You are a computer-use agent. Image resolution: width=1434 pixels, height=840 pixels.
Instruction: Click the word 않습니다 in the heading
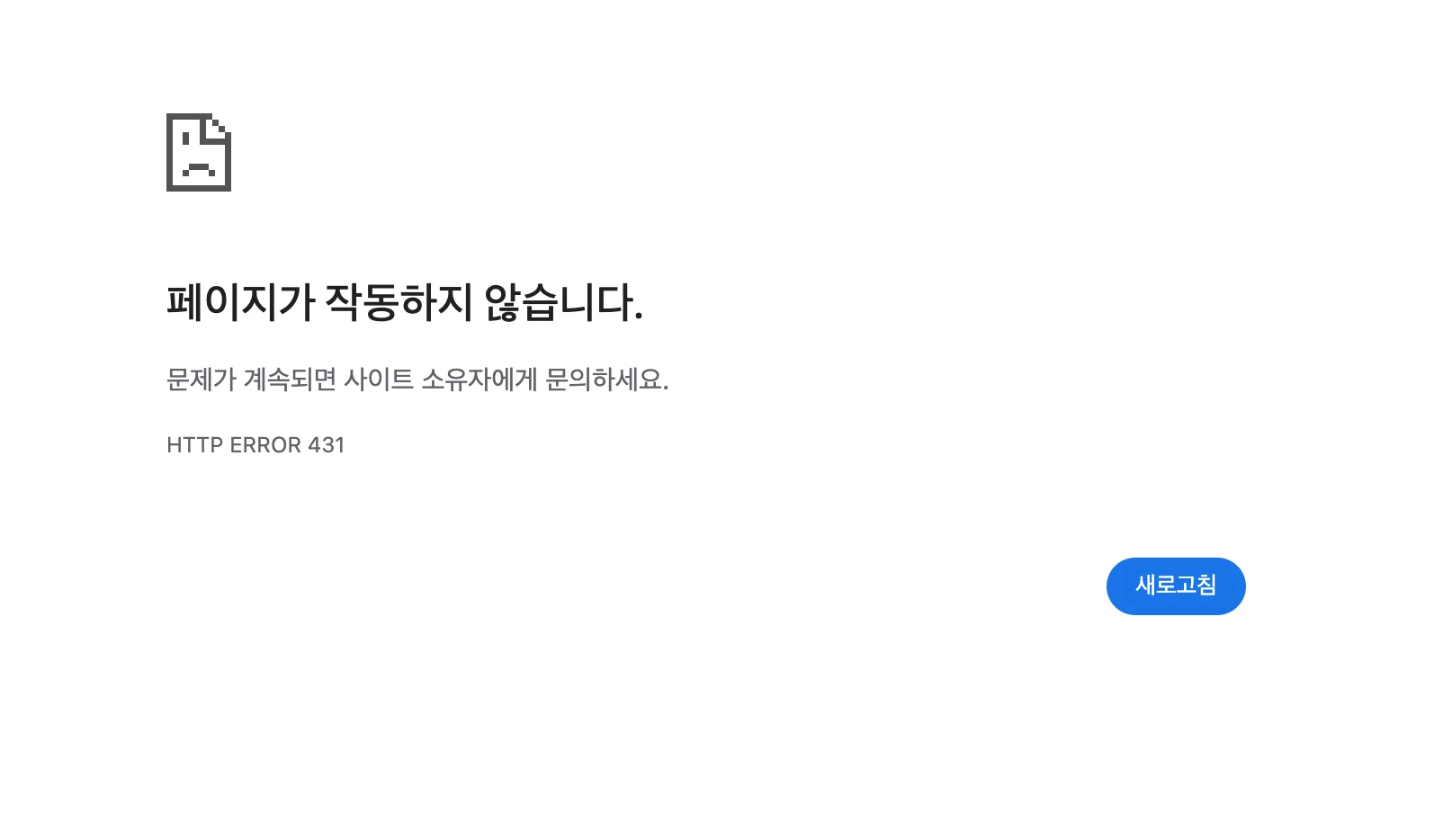(558, 302)
